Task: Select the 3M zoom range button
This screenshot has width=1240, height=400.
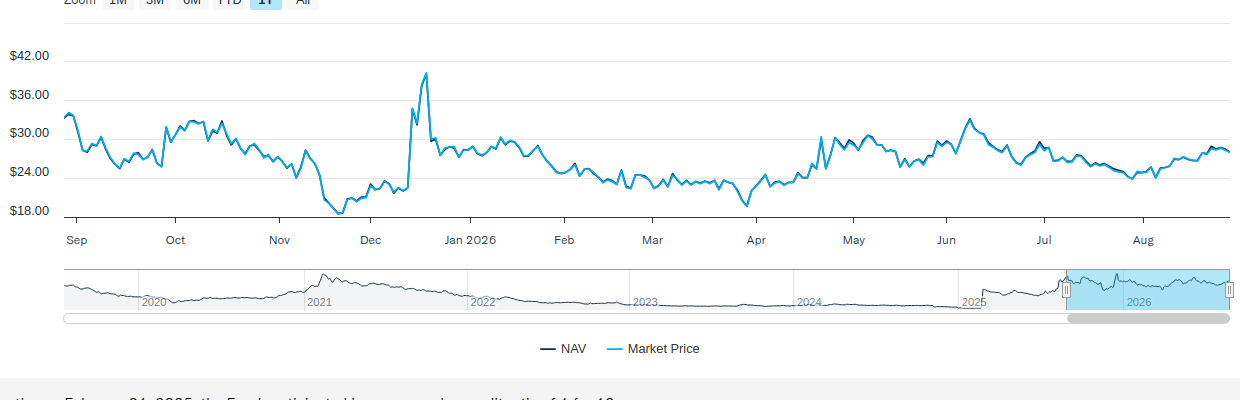Action: (155, 3)
